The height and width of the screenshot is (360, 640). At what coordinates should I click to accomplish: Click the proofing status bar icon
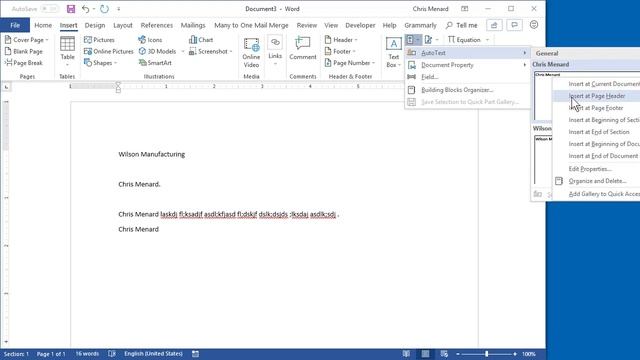tap(112, 354)
